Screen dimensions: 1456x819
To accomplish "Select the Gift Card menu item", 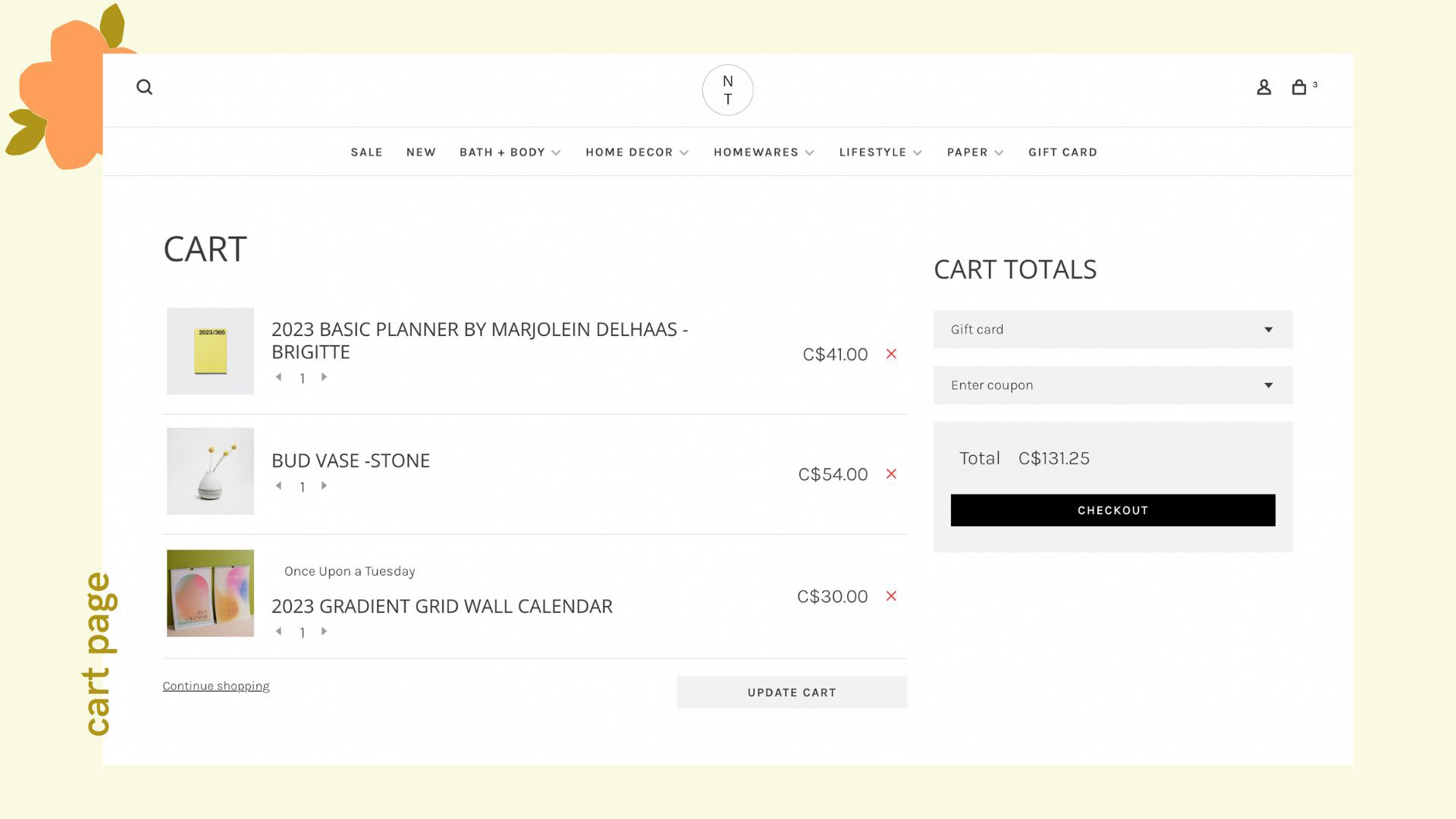I will tap(1062, 152).
